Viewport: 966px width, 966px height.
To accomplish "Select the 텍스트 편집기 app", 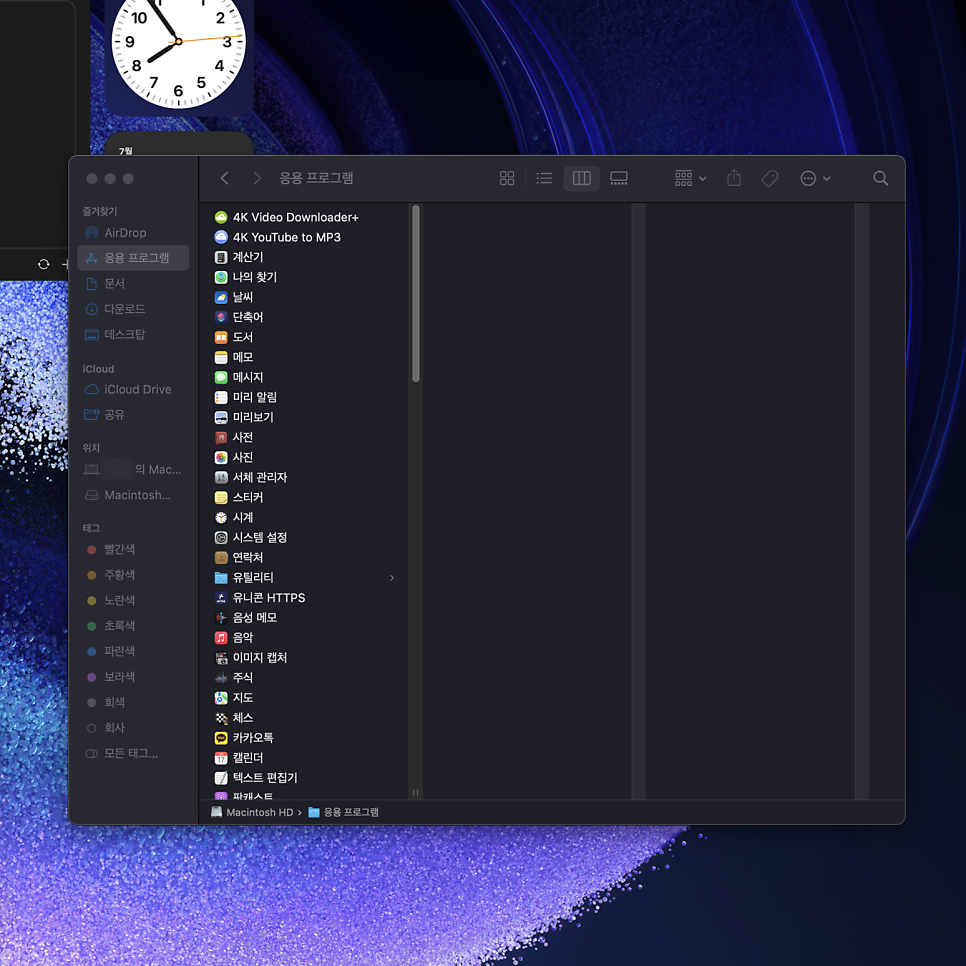I will click(x=304, y=778).
